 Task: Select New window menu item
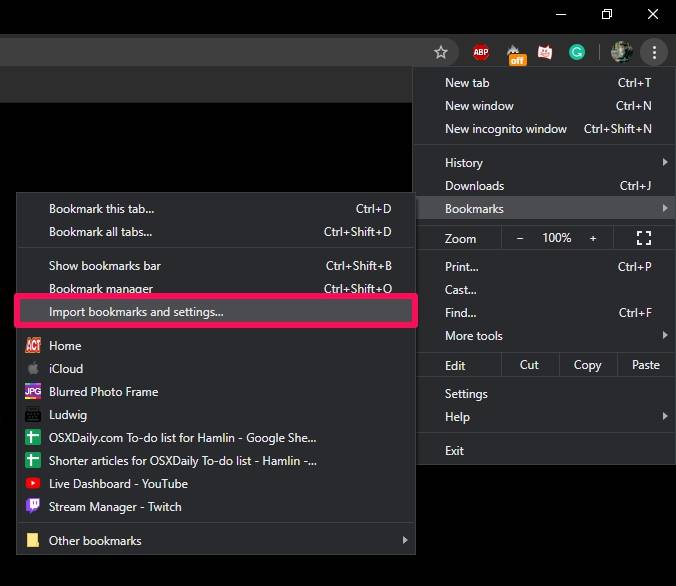pos(546,106)
